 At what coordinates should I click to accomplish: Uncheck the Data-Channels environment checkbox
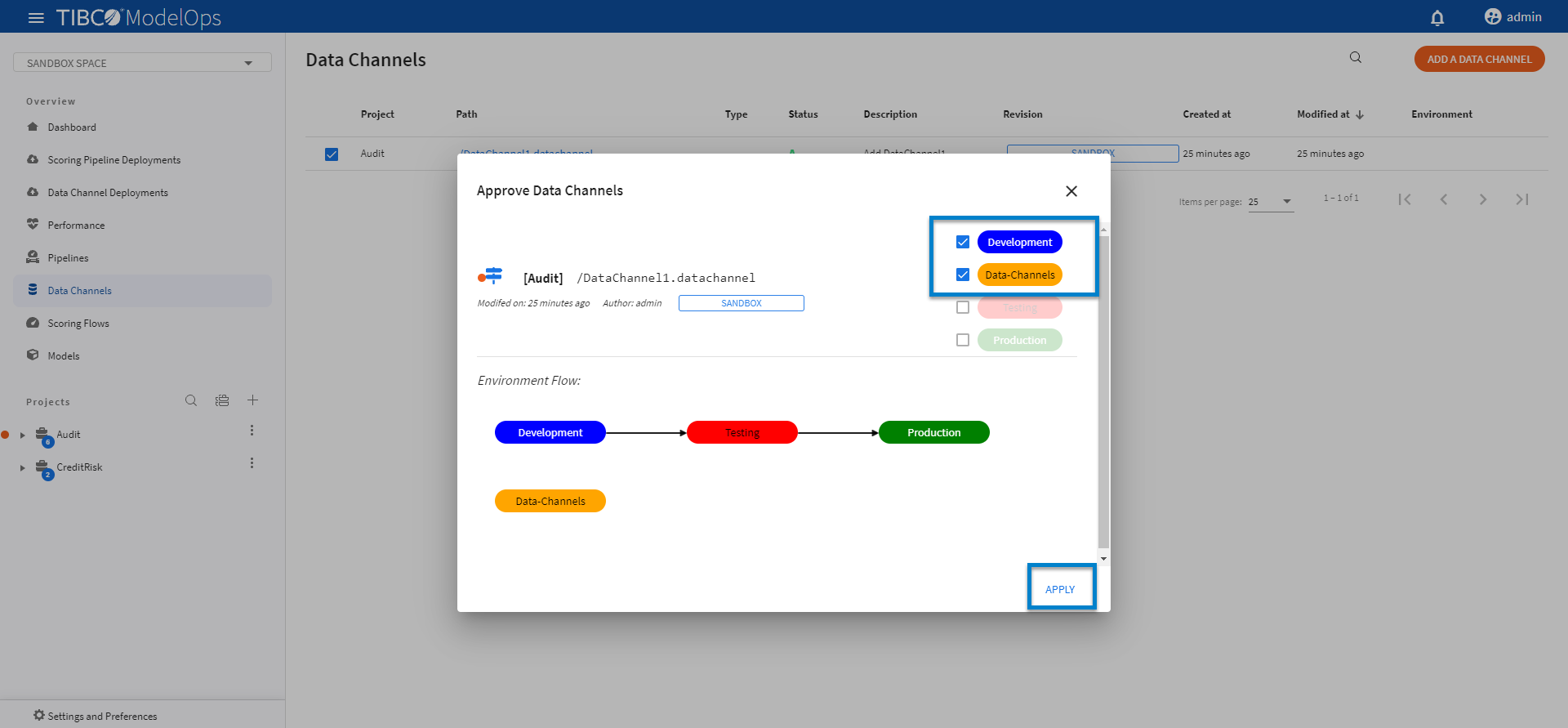(963, 275)
